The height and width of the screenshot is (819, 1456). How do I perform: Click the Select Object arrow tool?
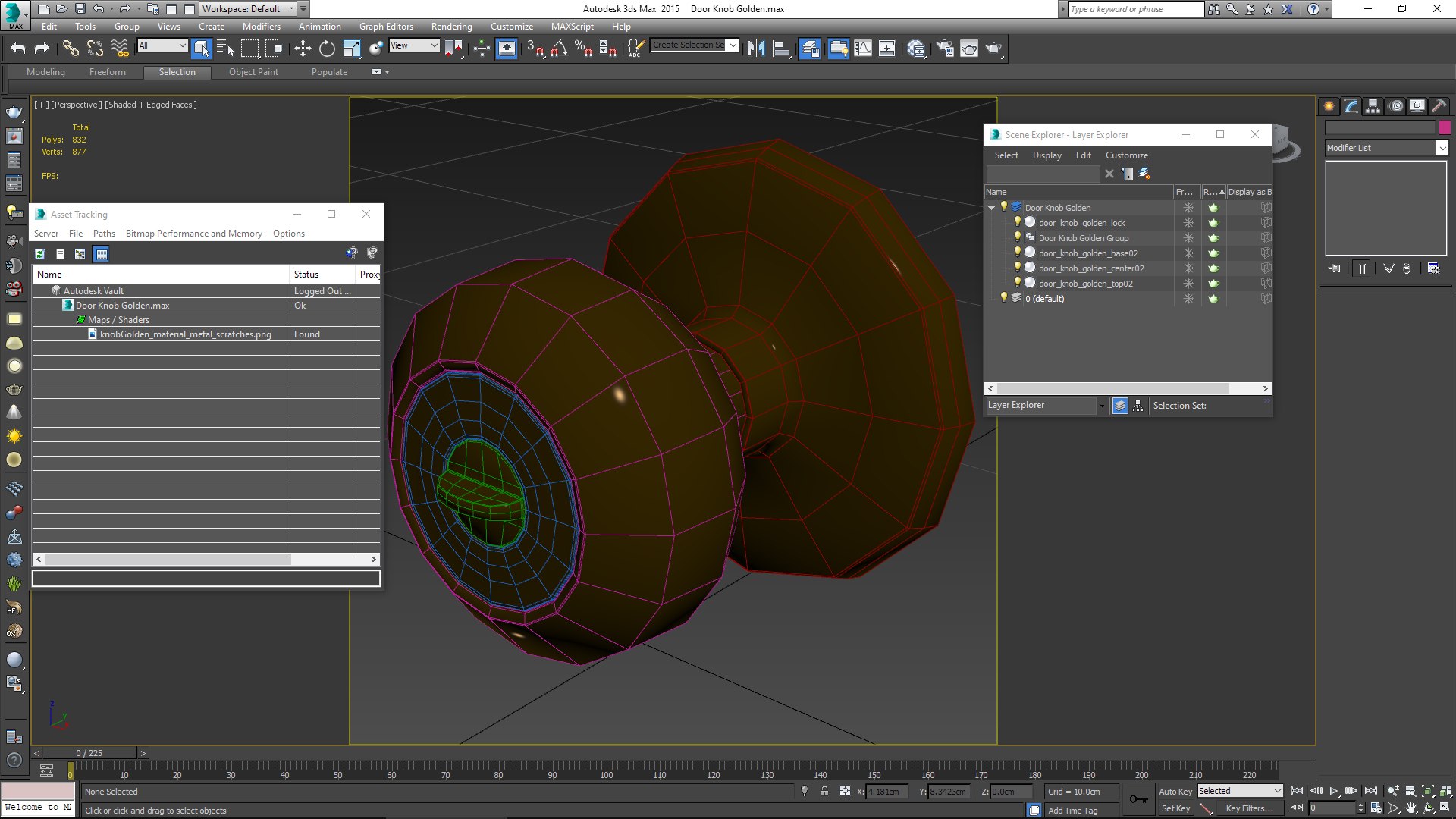[x=202, y=49]
